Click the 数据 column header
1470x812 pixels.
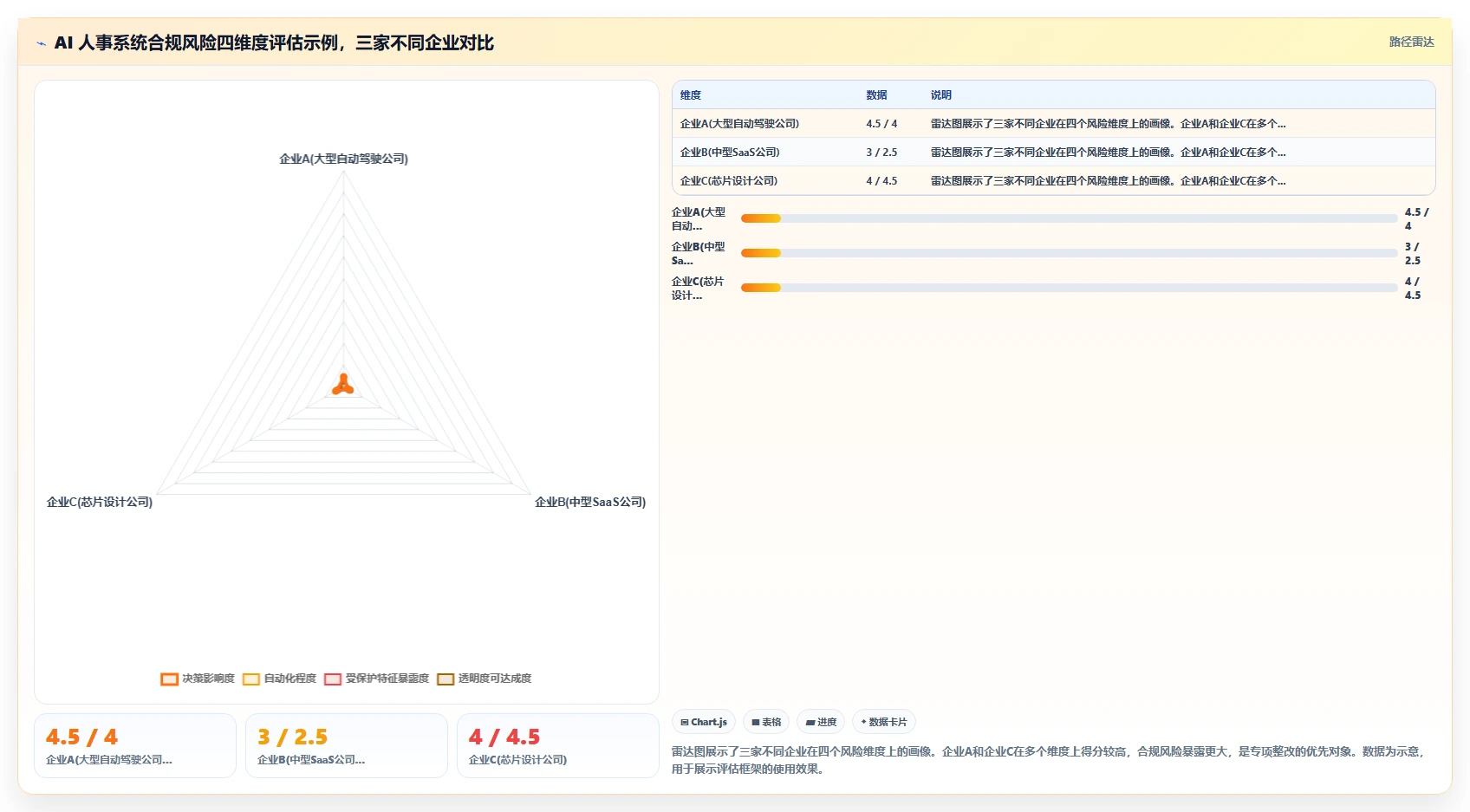coord(876,95)
